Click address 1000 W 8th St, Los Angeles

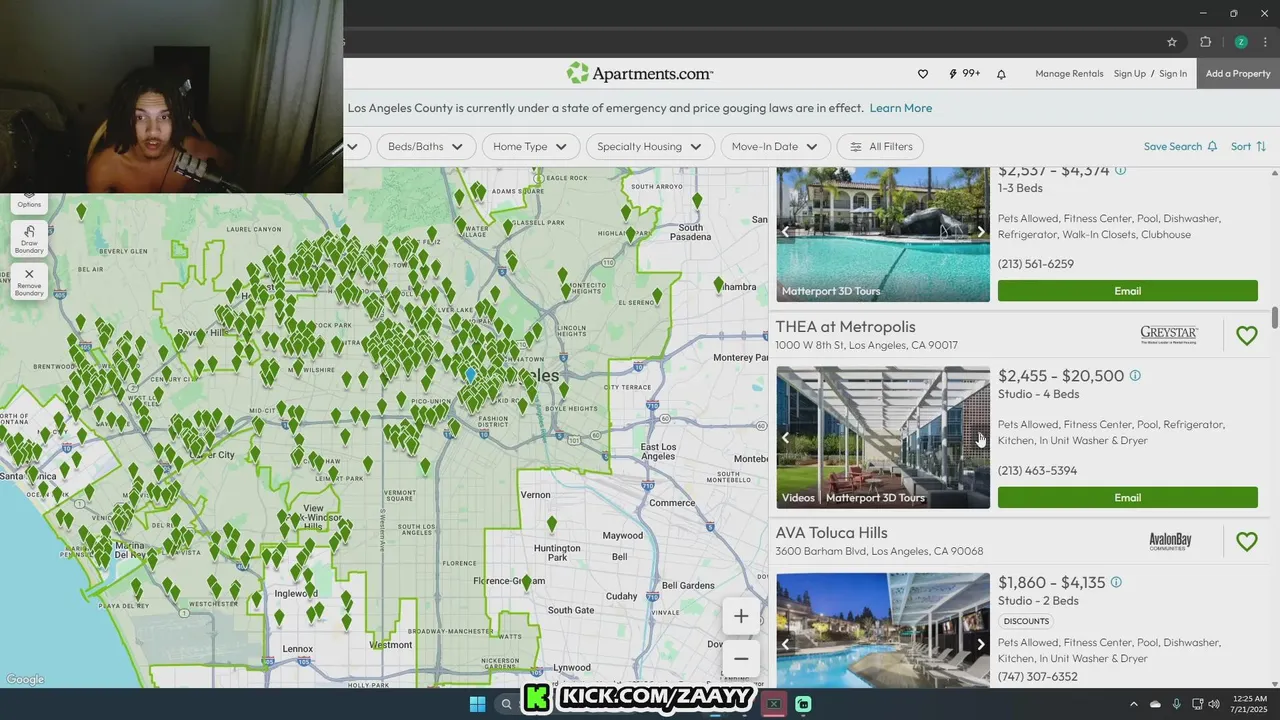[x=866, y=345]
